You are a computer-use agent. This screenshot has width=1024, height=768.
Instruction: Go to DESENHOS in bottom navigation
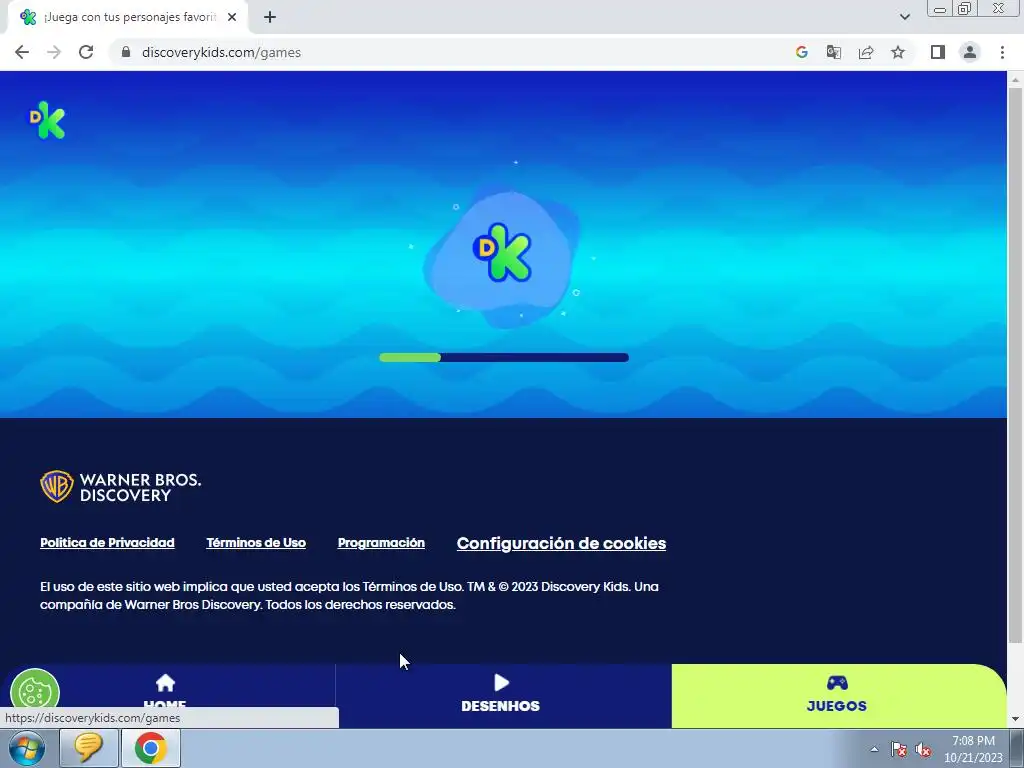(x=501, y=694)
